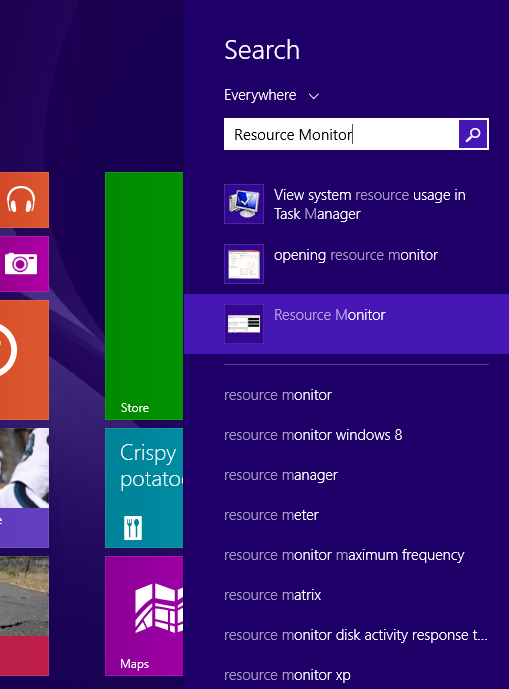
Task: Open the Task Manager resource usage icon
Action: pos(244,204)
